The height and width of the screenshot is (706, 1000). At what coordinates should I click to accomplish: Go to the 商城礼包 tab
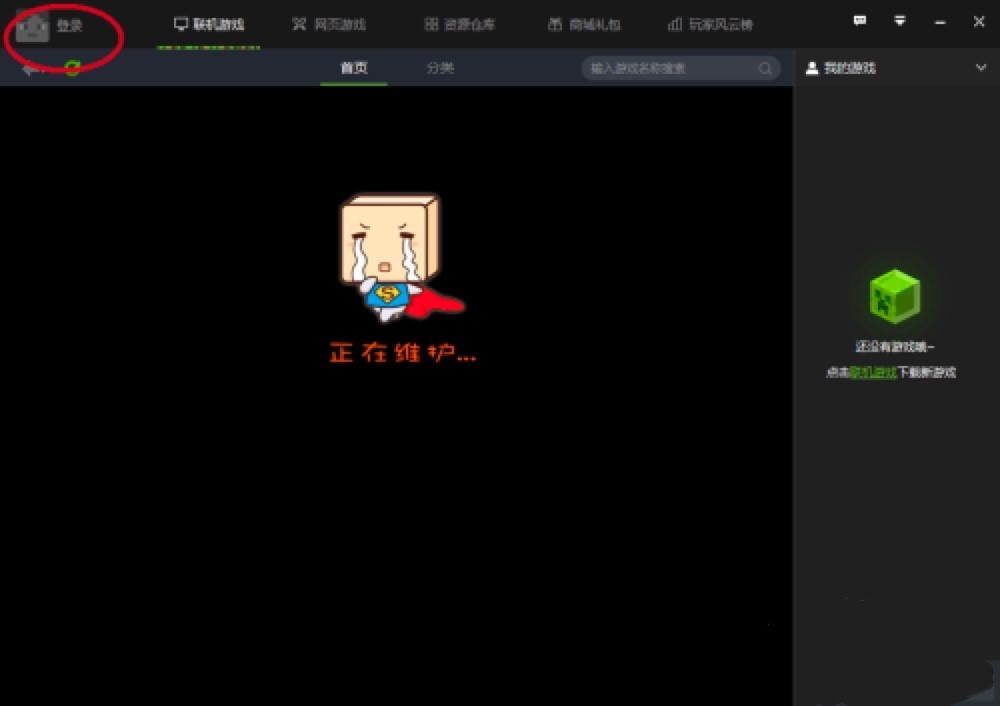[584, 24]
